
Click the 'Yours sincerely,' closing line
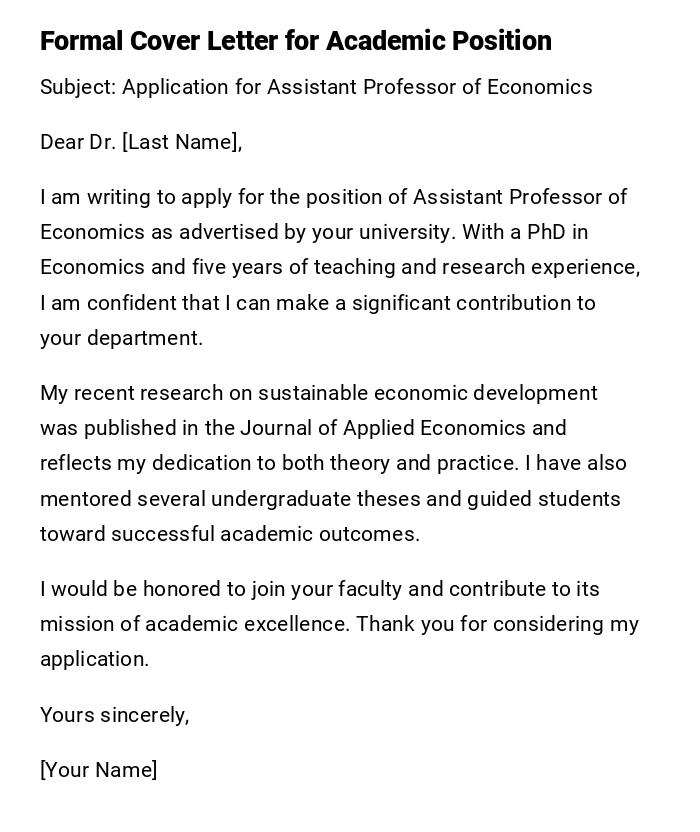pos(114,715)
